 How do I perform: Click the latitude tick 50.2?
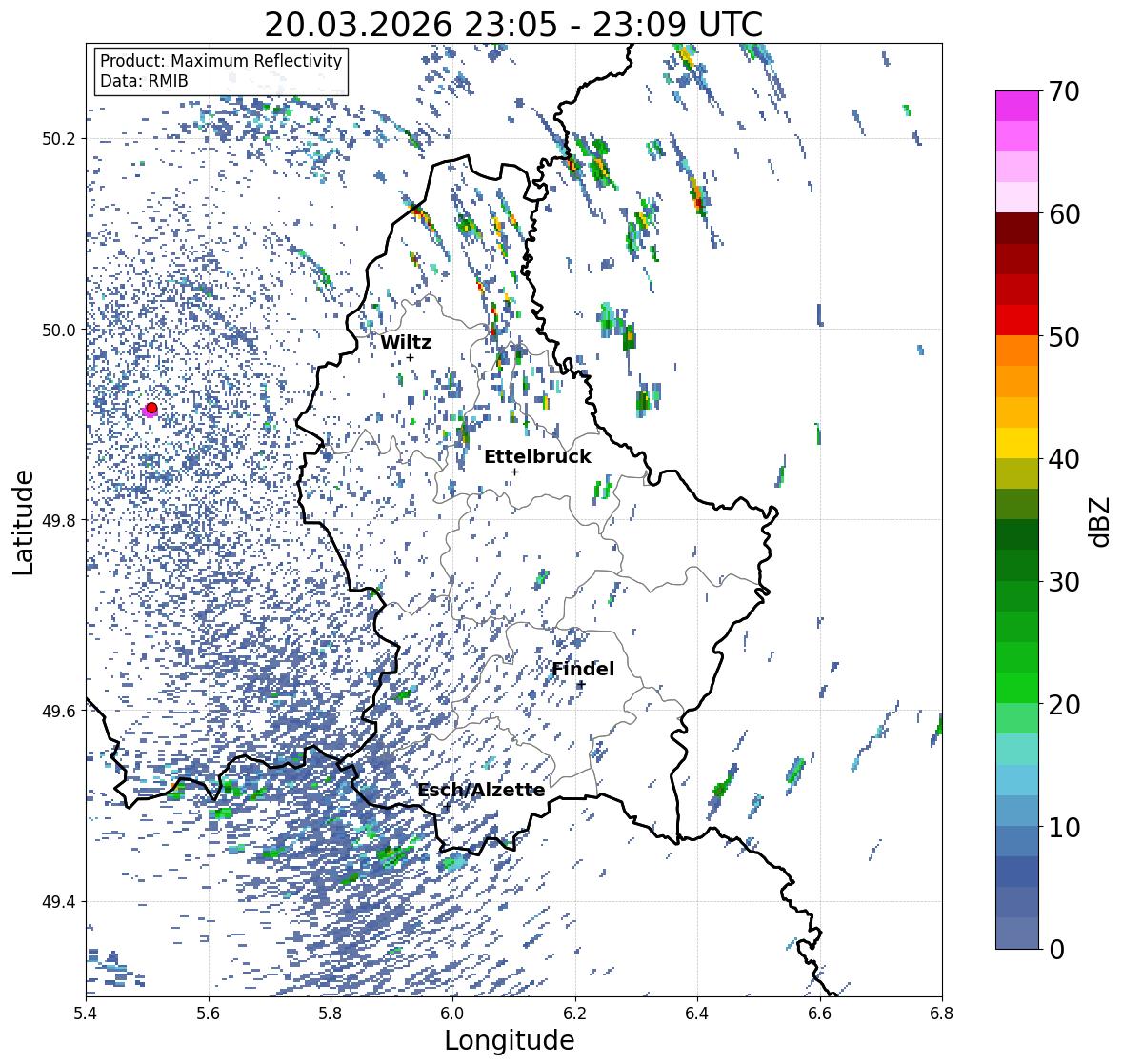pyautogui.click(x=59, y=139)
